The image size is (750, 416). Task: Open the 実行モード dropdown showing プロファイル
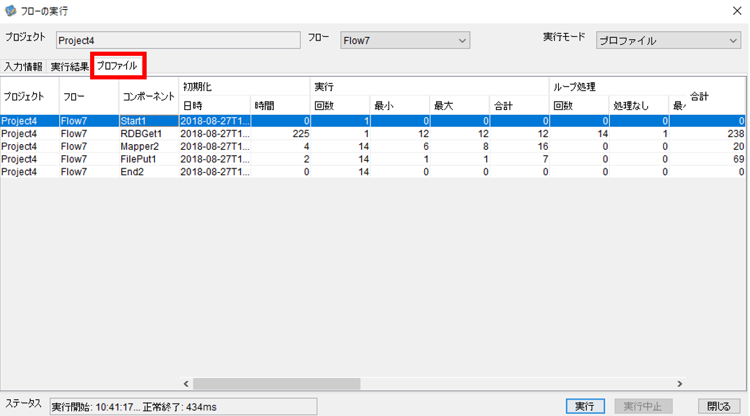point(668,41)
